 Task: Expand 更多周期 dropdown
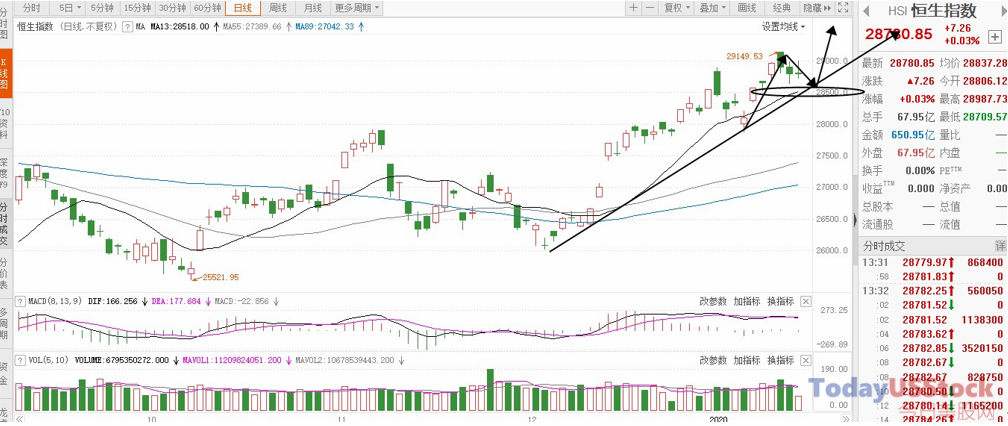tap(357, 8)
